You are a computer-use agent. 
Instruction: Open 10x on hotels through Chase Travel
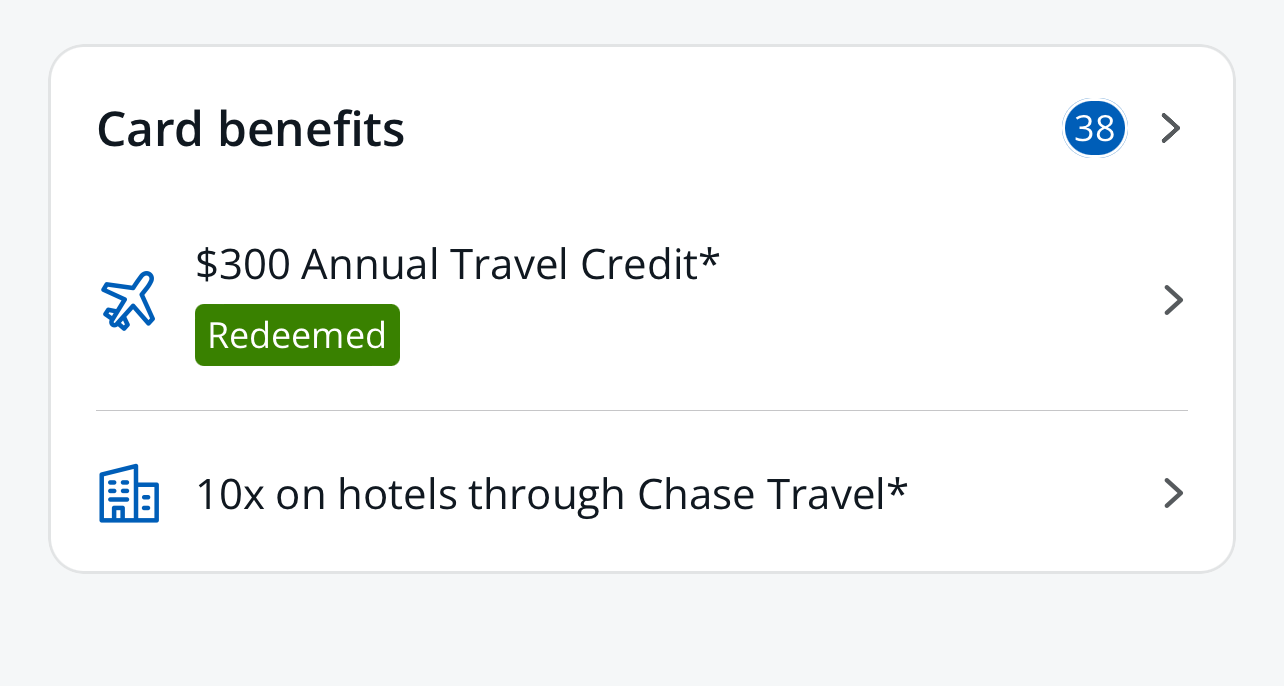pyautogui.click(x=551, y=494)
